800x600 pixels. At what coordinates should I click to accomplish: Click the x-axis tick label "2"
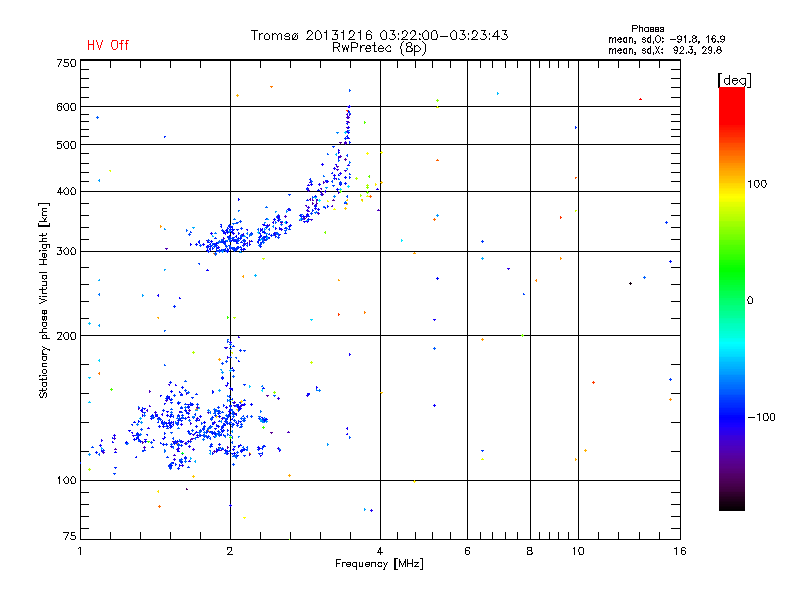(230, 551)
